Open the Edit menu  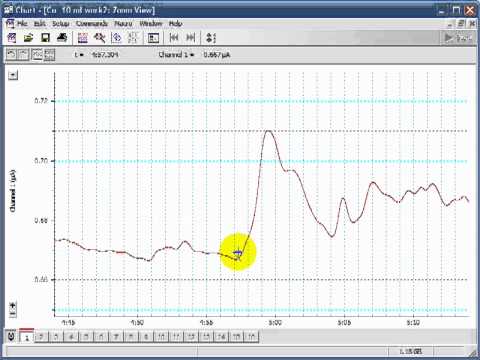tap(40, 23)
